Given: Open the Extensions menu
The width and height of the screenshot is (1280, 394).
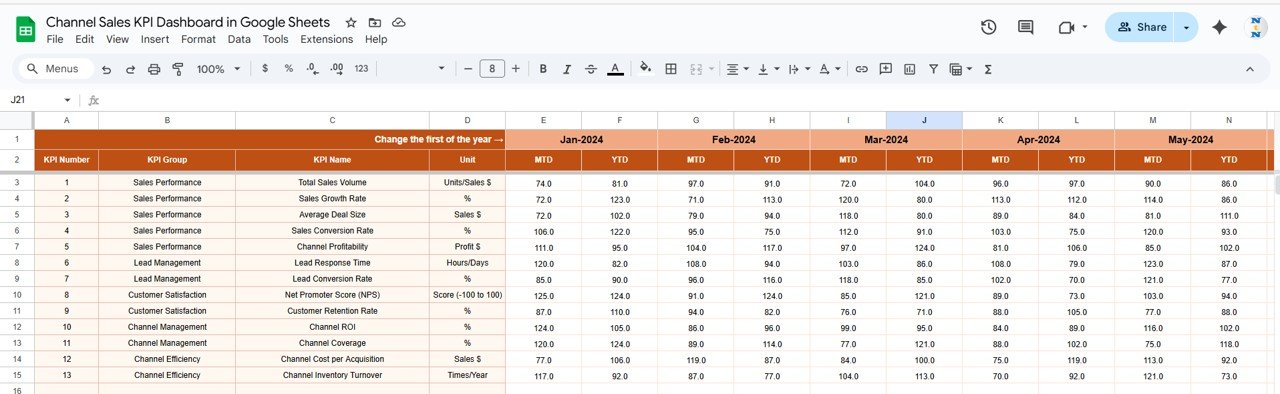Looking at the screenshot, I should 327,39.
